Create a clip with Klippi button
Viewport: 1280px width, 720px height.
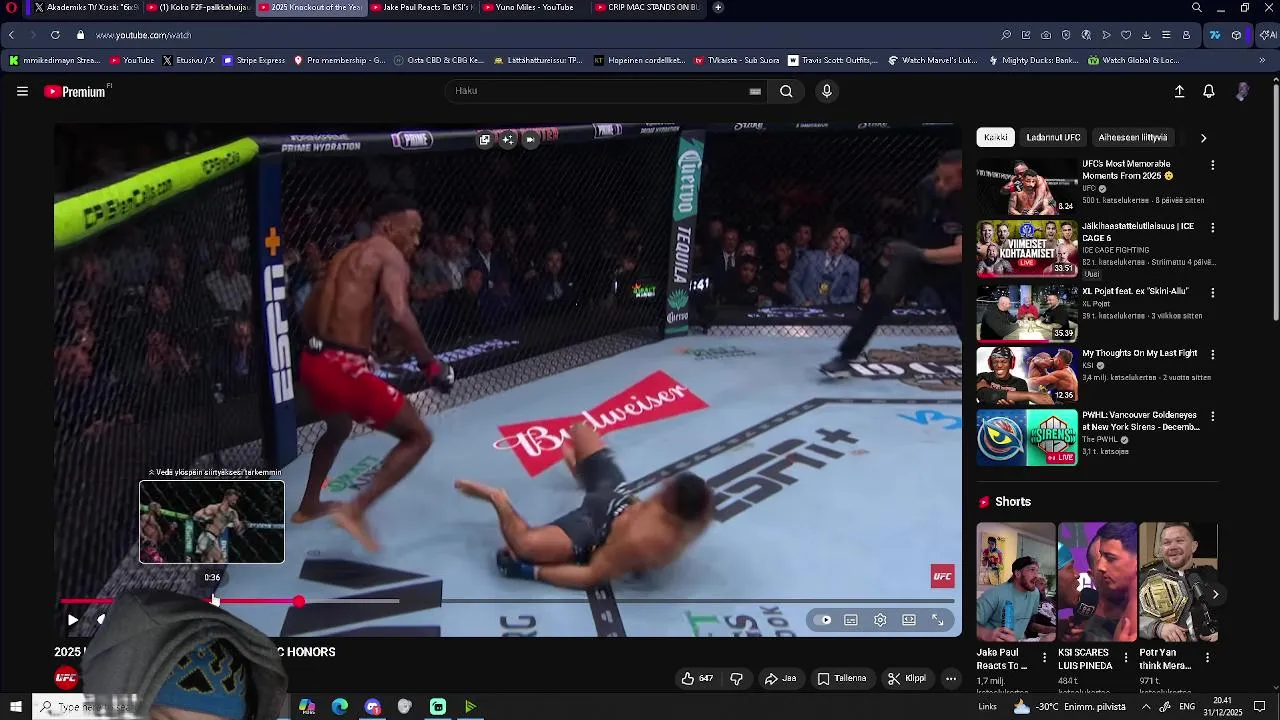(907, 678)
